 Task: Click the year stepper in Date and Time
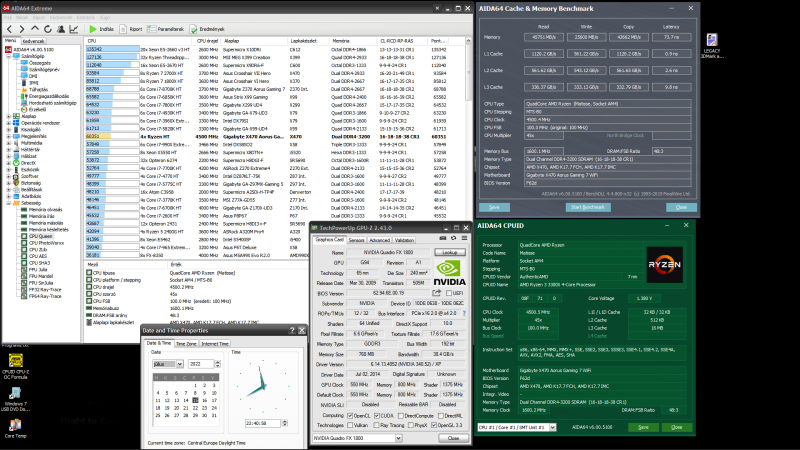tap(218, 364)
